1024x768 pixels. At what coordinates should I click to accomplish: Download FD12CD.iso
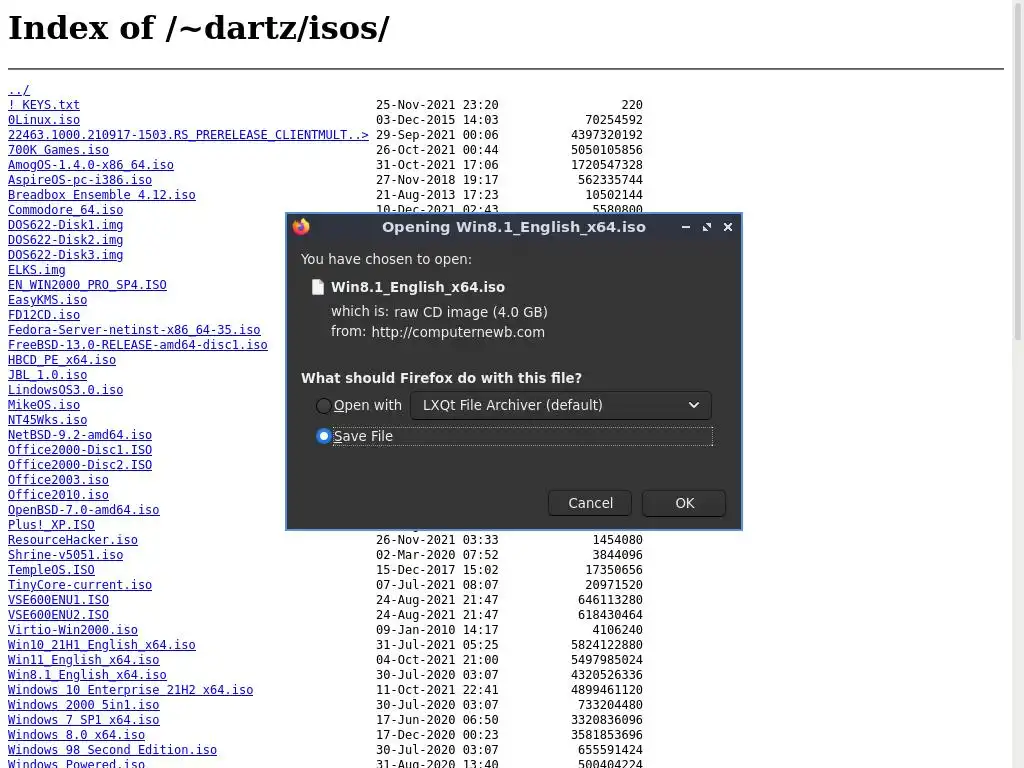(44, 315)
